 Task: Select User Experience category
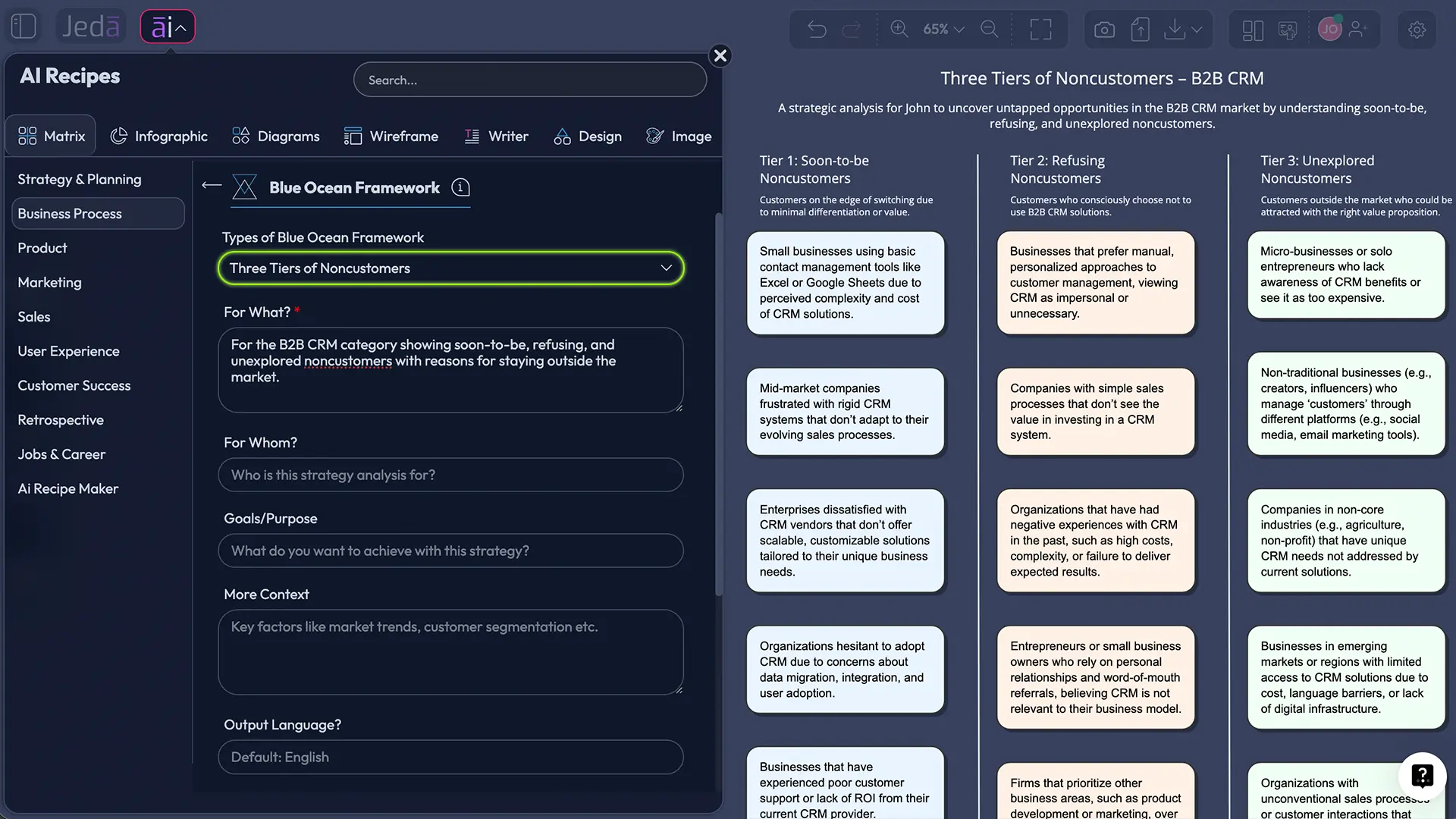click(68, 351)
